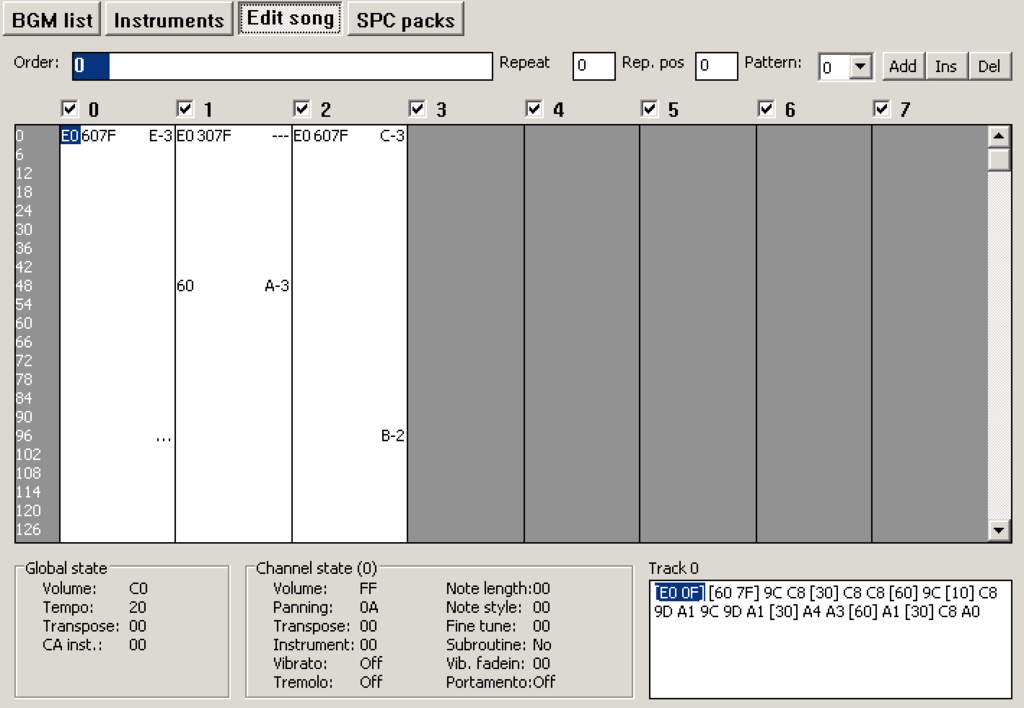
Task: Click row number 48 in the tracker
Action: tap(24, 285)
